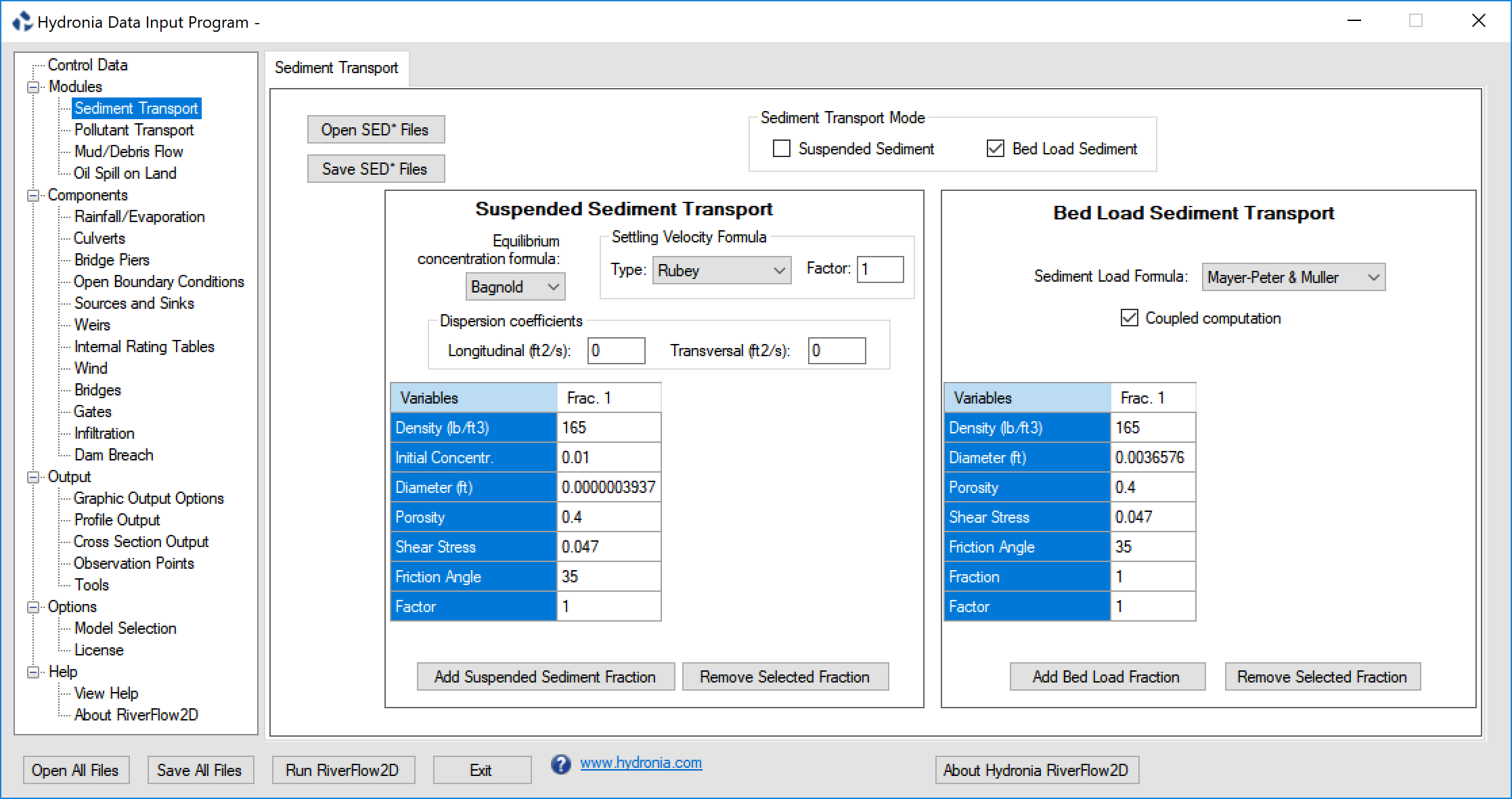
Task: Click the Exit button
Action: tap(482, 770)
